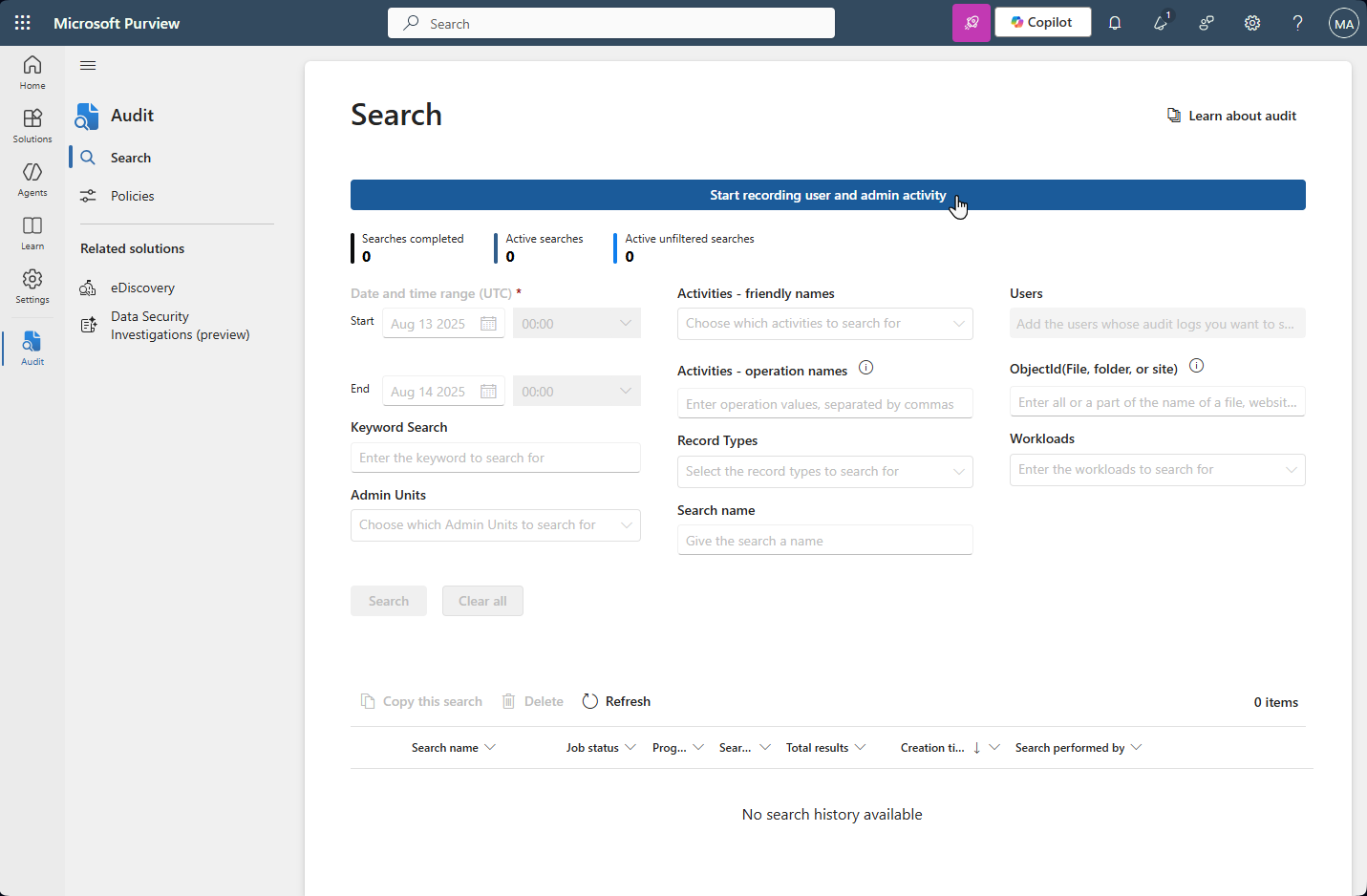The width and height of the screenshot is (1367, 896).
Task: Launch Copilot from the top bar
Action: coord(1042,22)
